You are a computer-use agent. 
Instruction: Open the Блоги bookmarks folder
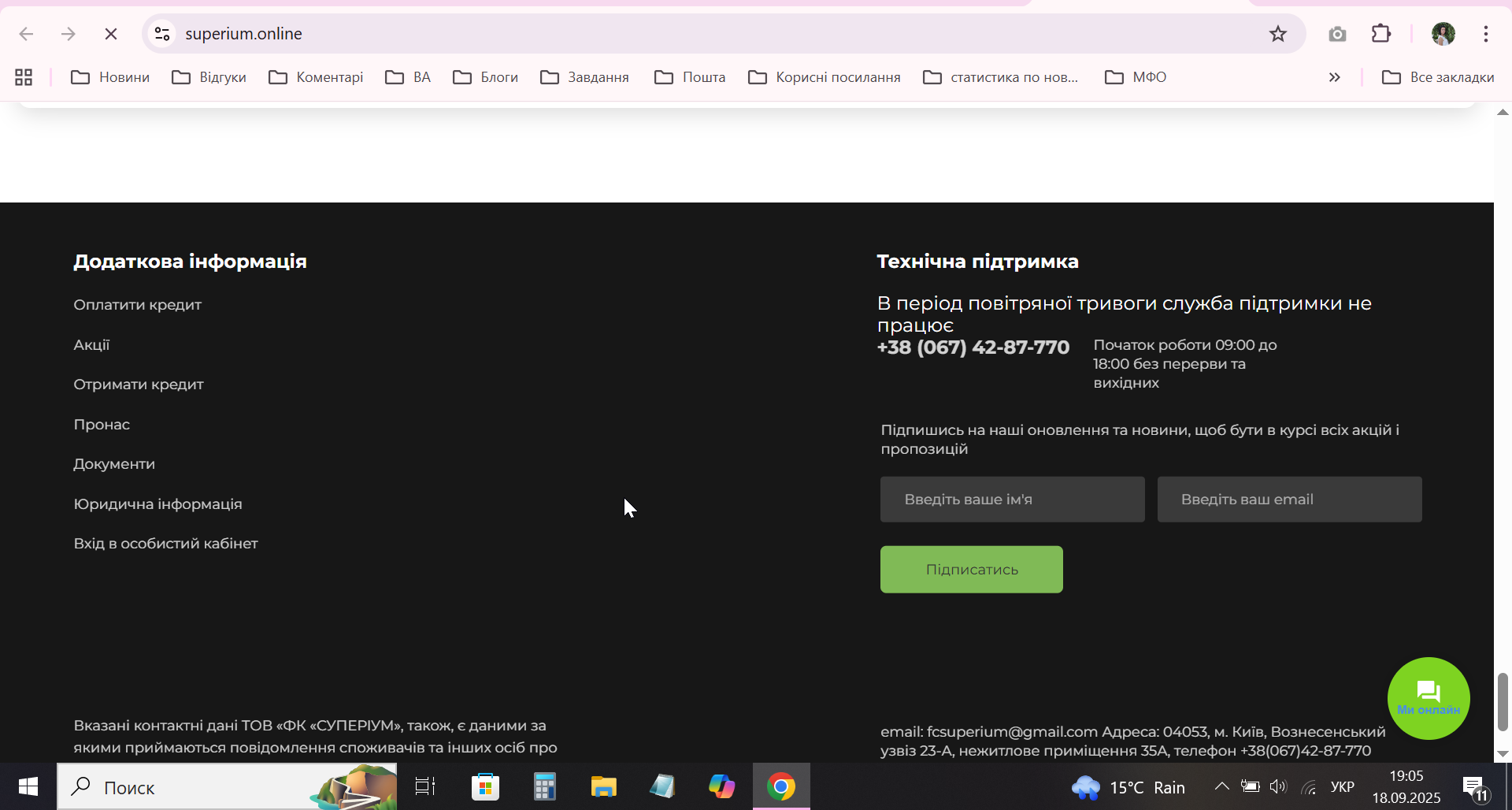tap(485, 77)
